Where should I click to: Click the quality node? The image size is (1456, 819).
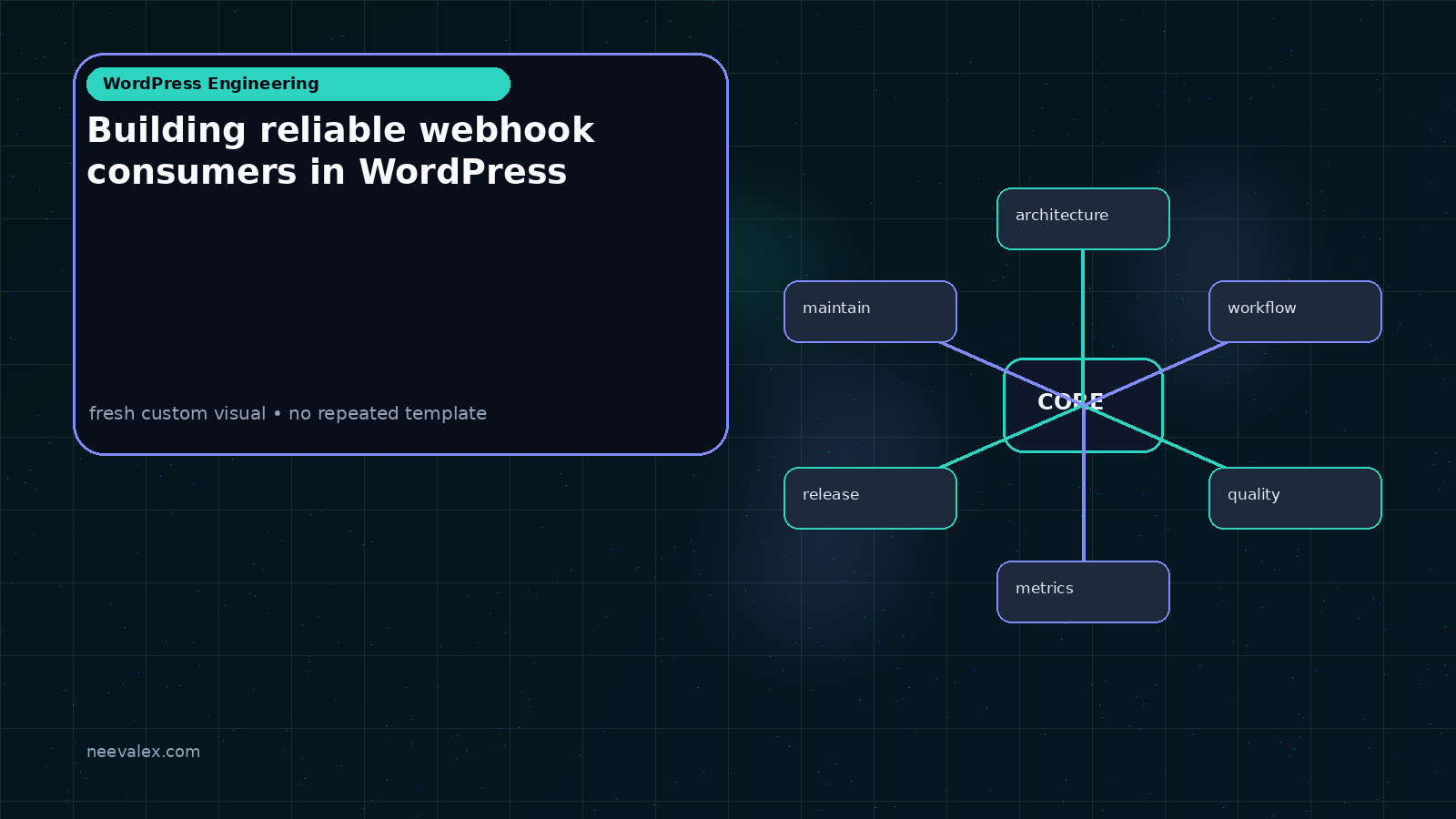[1295, 498]
